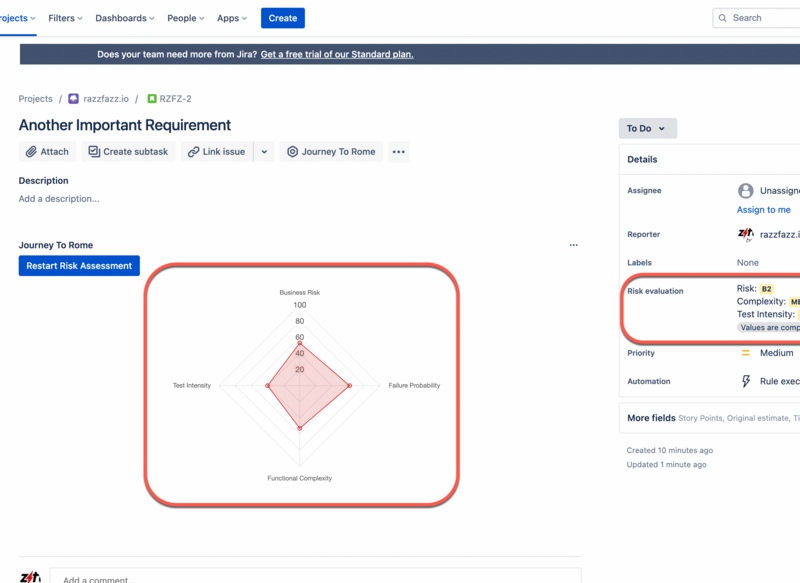This screenshot has height=583, width=800.
Task: Open the Journey To Rome panel options
Action: point(573,245)
